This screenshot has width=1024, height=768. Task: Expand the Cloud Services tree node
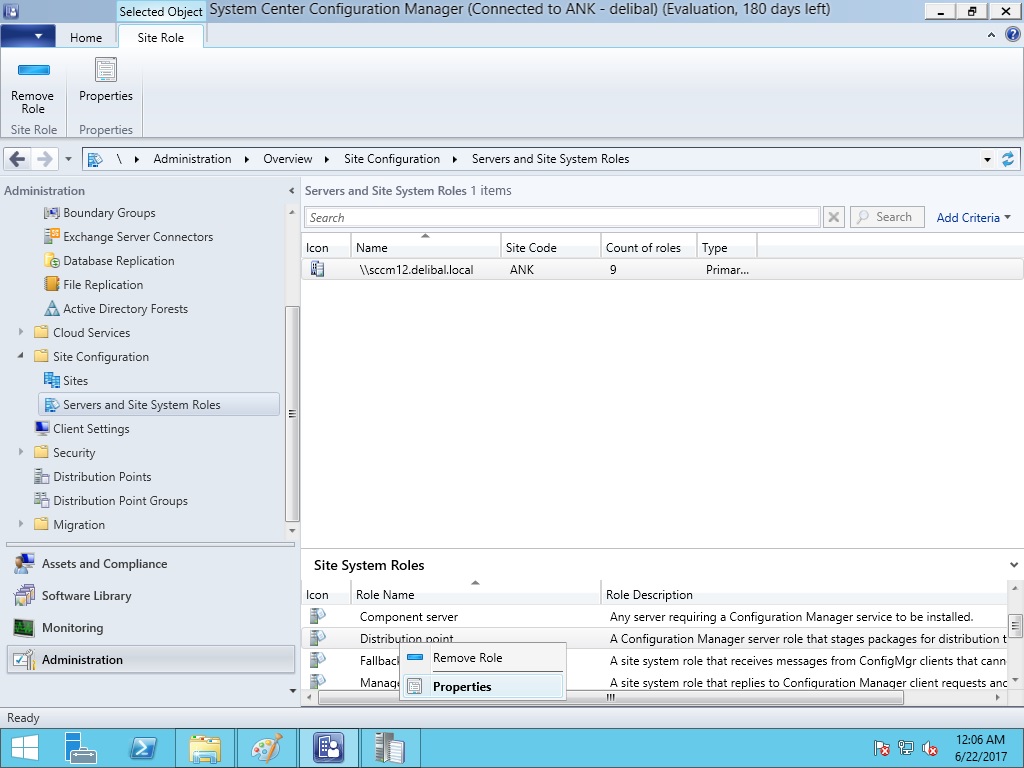21,333
